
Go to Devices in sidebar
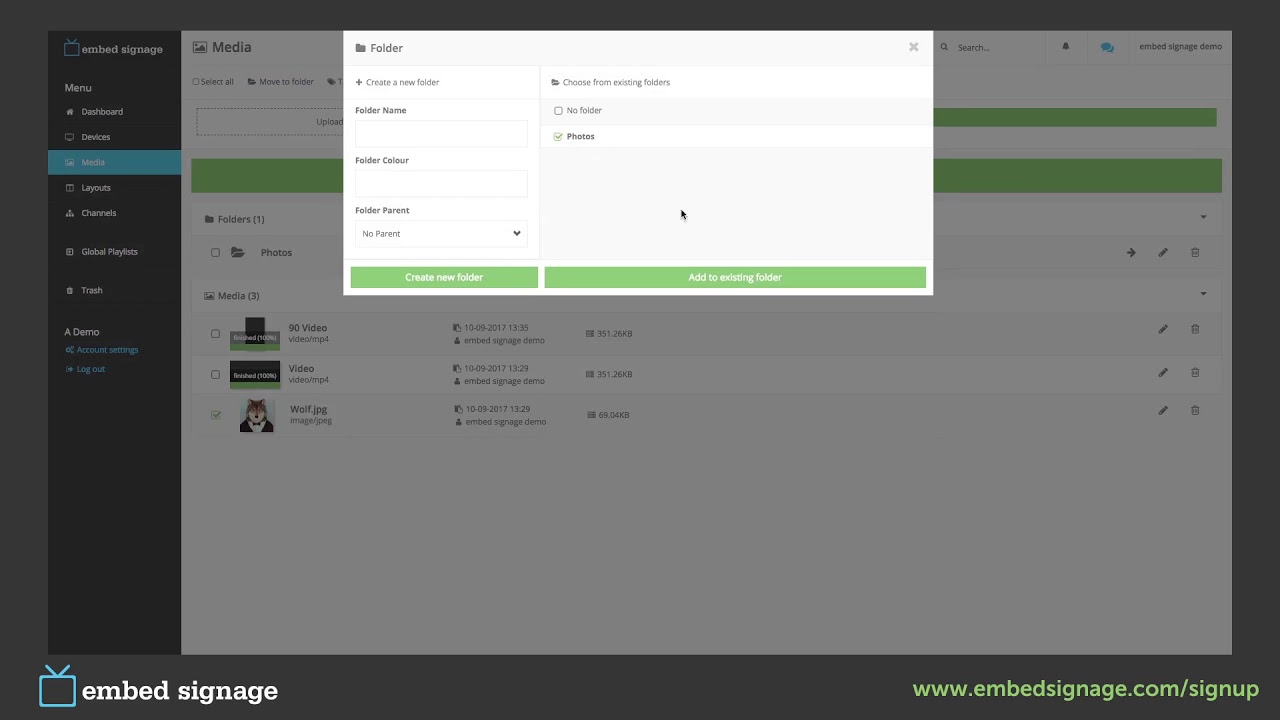[96, 137]
